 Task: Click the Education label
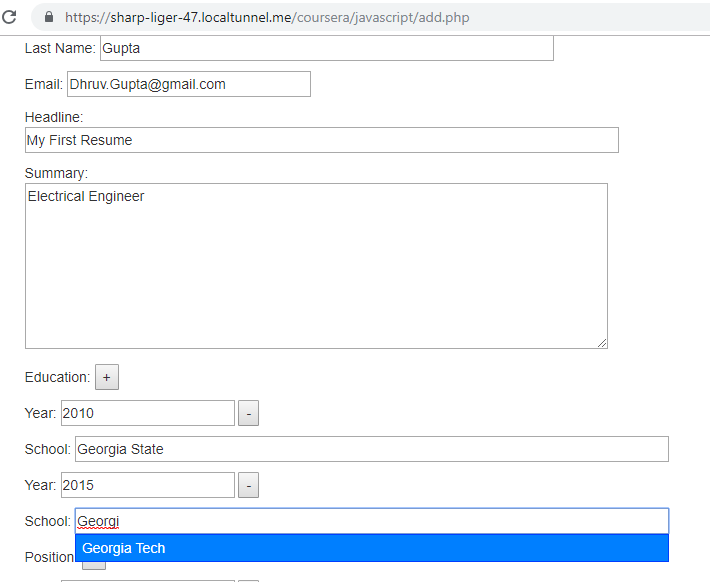[x=58, y=377]
